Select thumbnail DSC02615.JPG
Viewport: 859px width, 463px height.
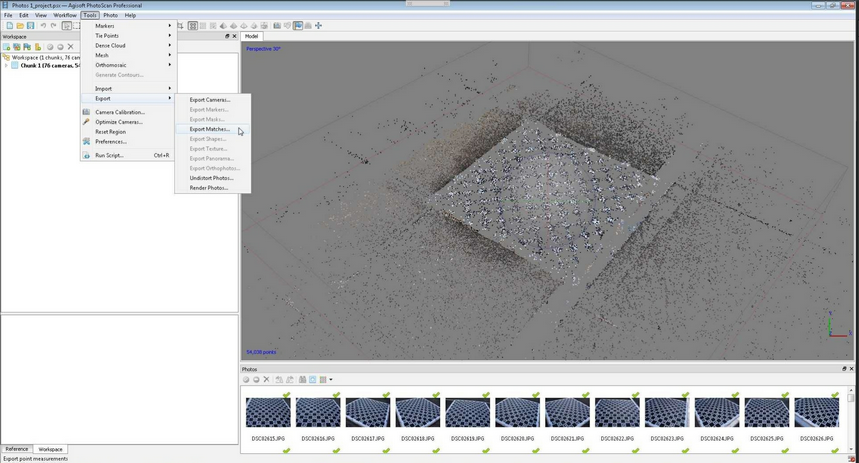(268, 412)
